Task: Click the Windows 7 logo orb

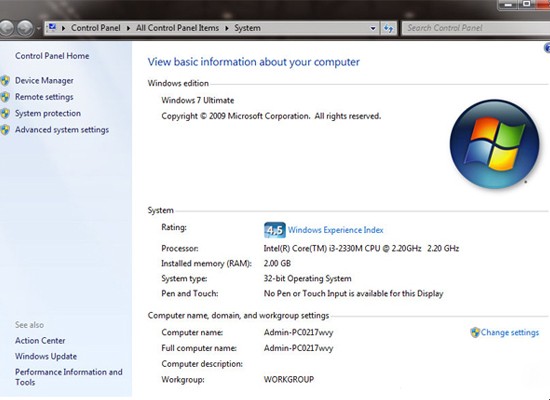Action: 494,144
